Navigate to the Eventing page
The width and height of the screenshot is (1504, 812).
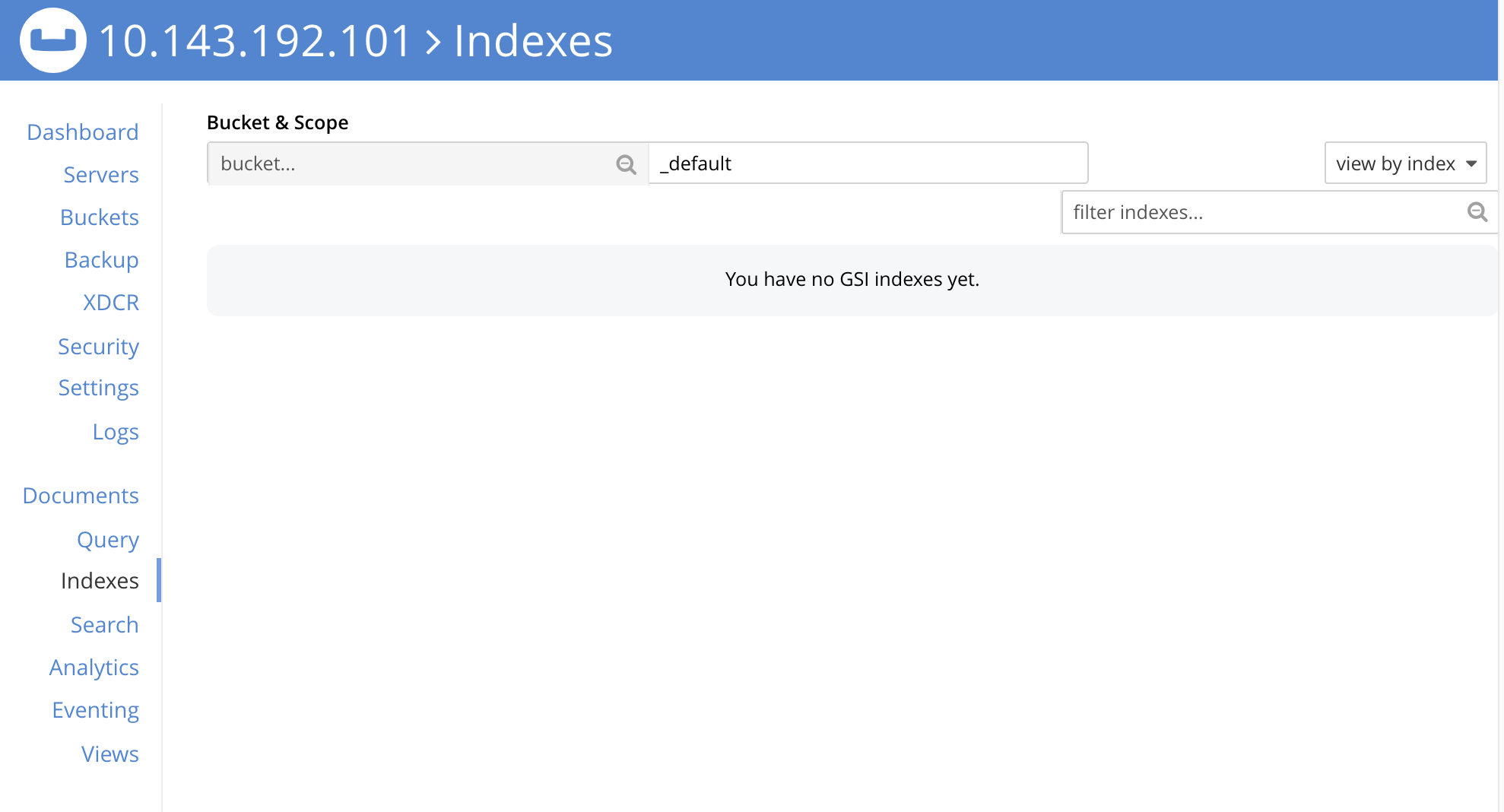point(95,709)
